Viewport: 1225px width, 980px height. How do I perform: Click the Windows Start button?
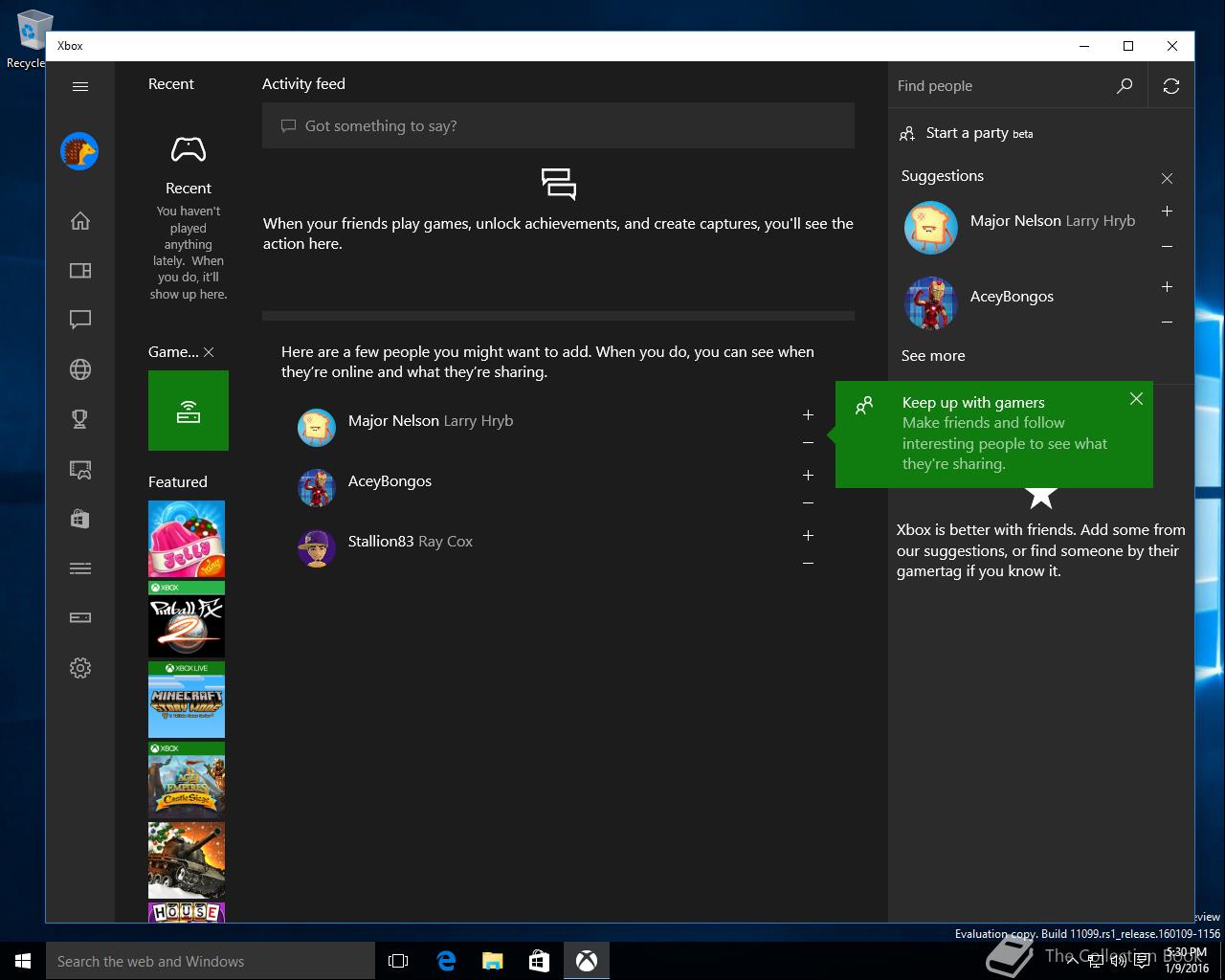point(23,961)
